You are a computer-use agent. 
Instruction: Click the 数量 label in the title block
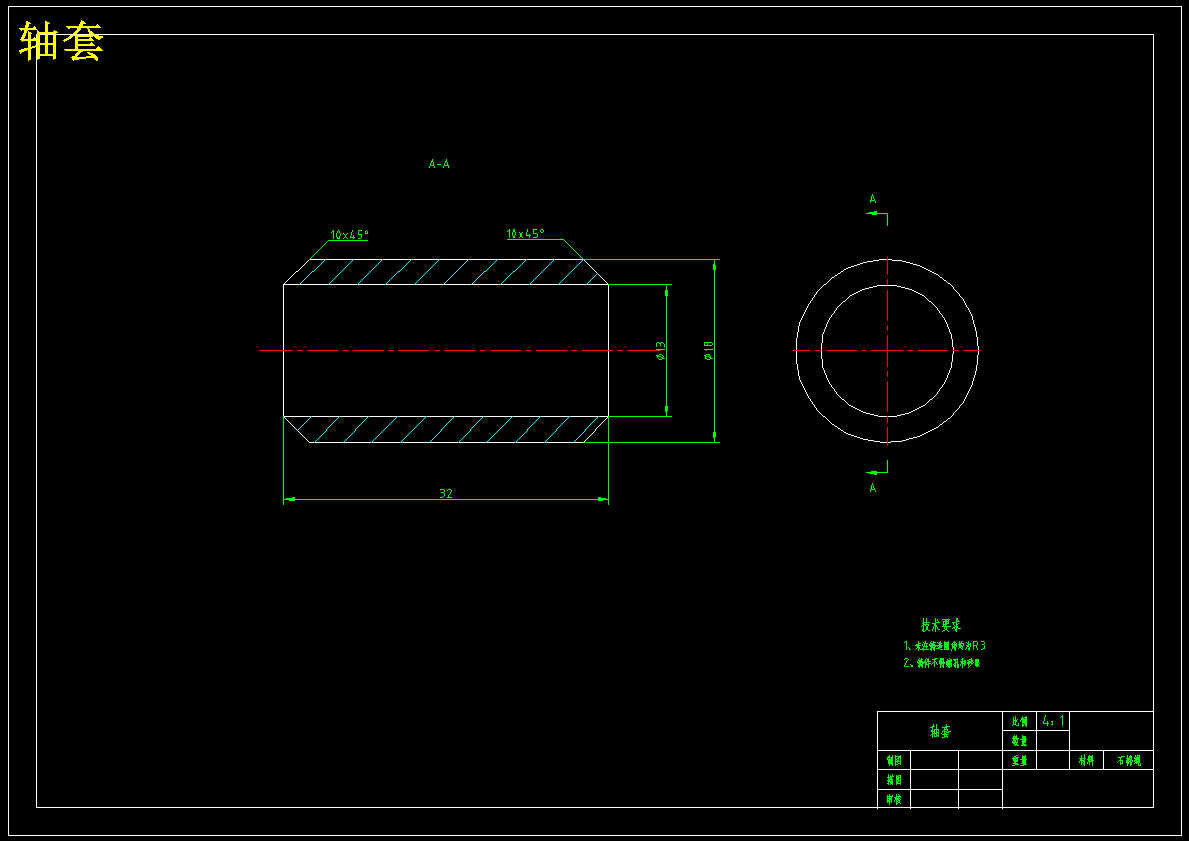(x=1020, y=741)
